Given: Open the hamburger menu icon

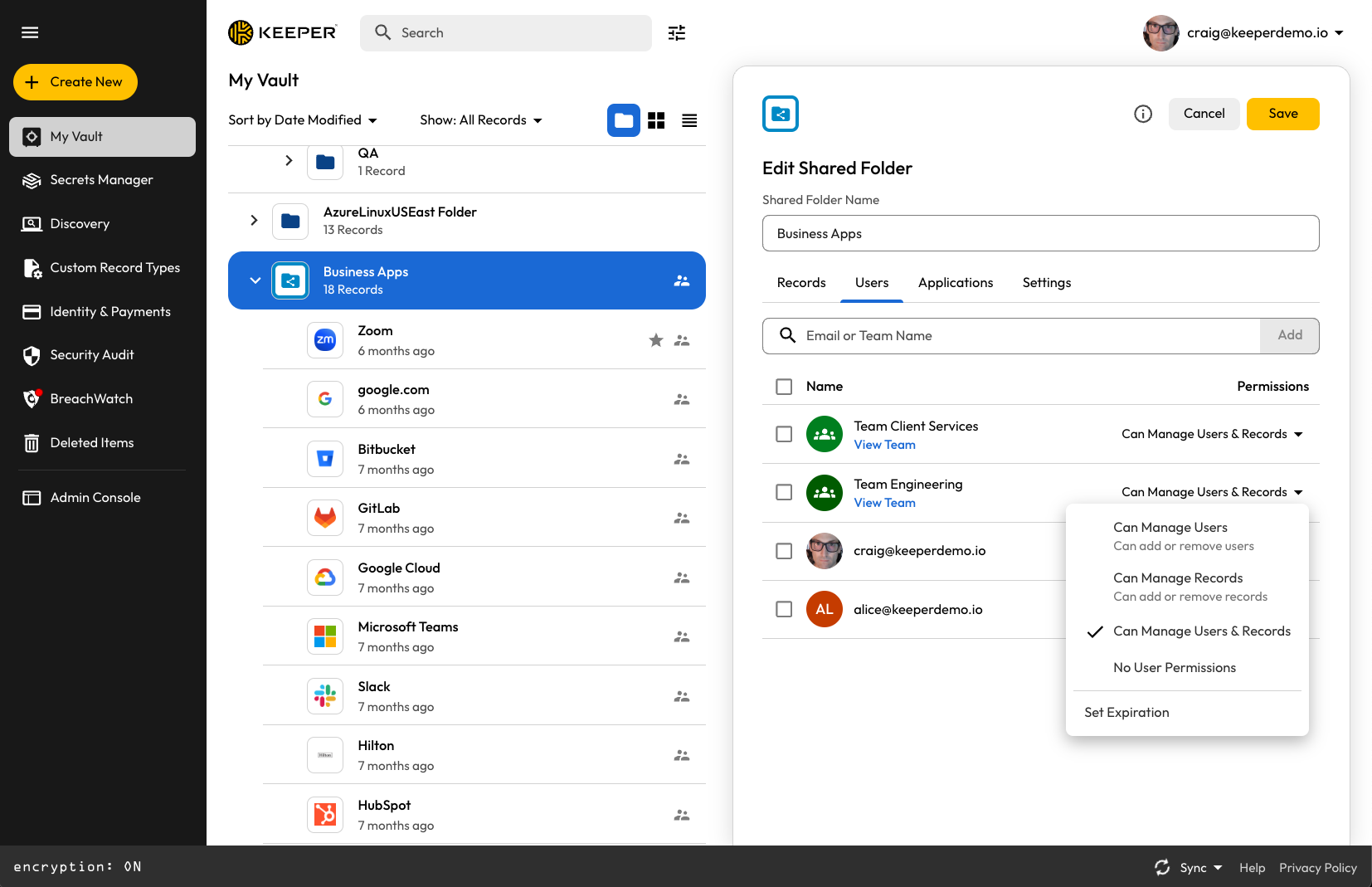Looking at the screenshot, I should click(x=30, y=32).
